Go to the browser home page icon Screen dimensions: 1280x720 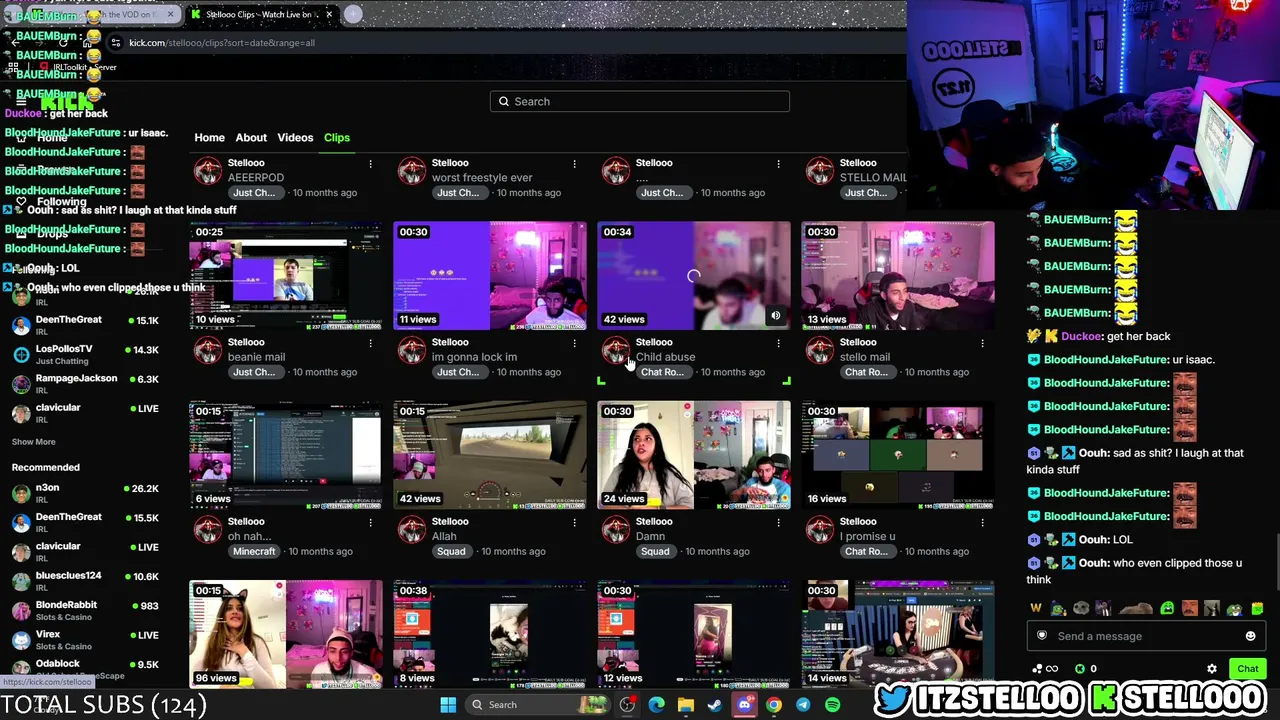(88, 43)
